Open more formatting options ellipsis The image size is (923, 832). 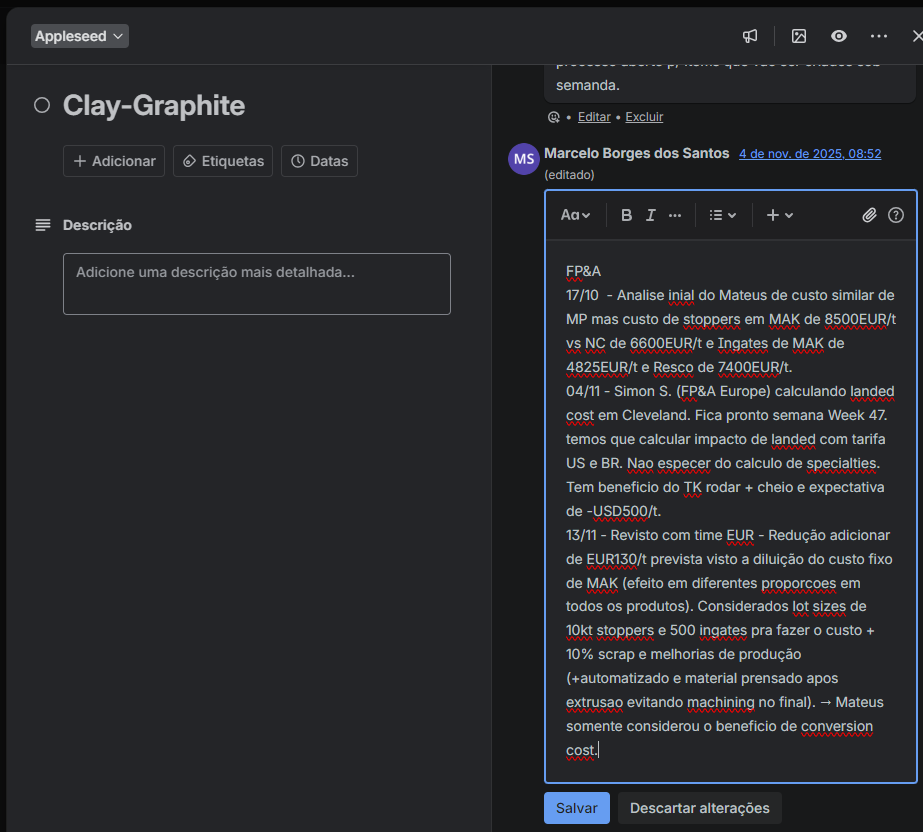[x=675, y=216]
